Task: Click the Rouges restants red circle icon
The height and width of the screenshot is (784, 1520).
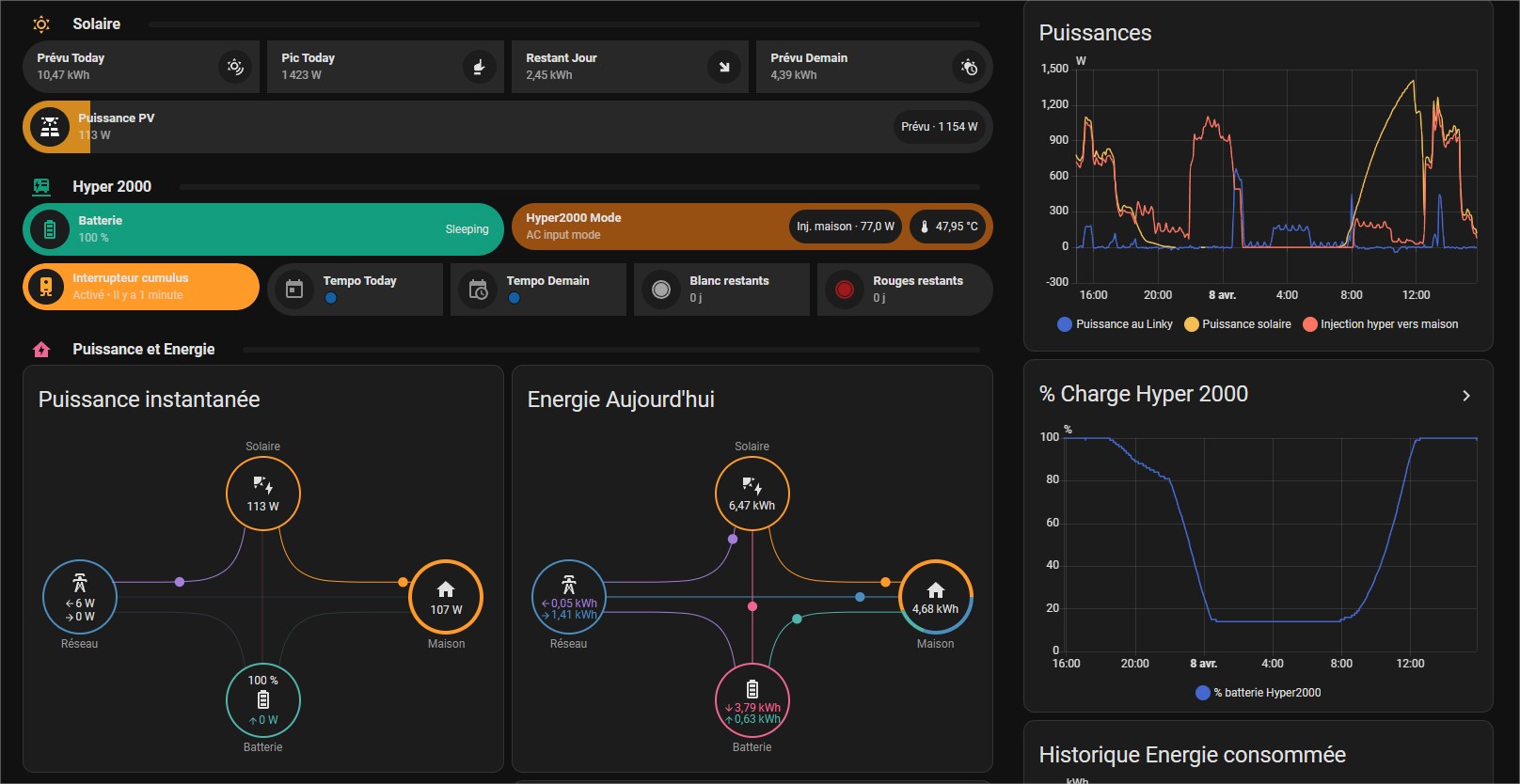Action: click(x=845, y=290)
